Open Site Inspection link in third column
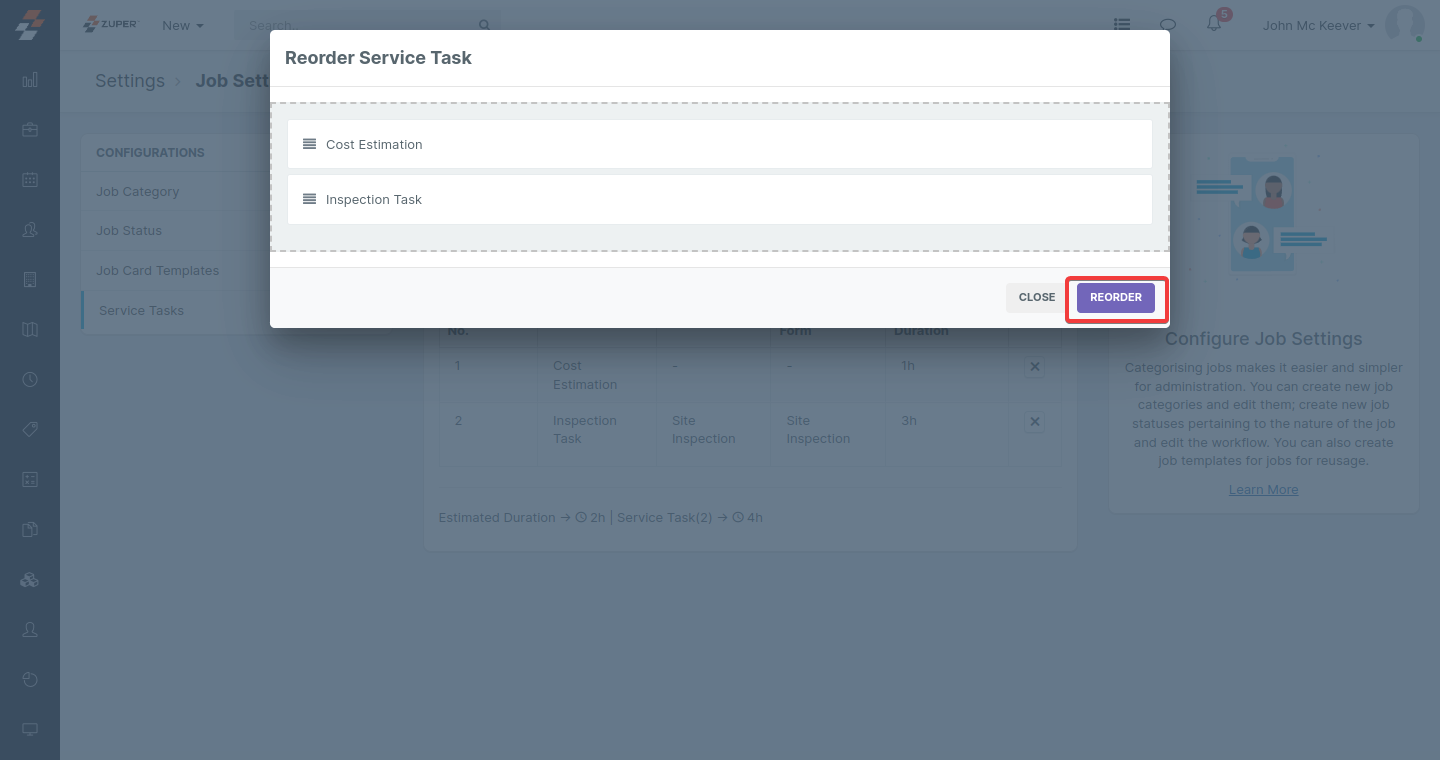 click(x=703, y=430)
